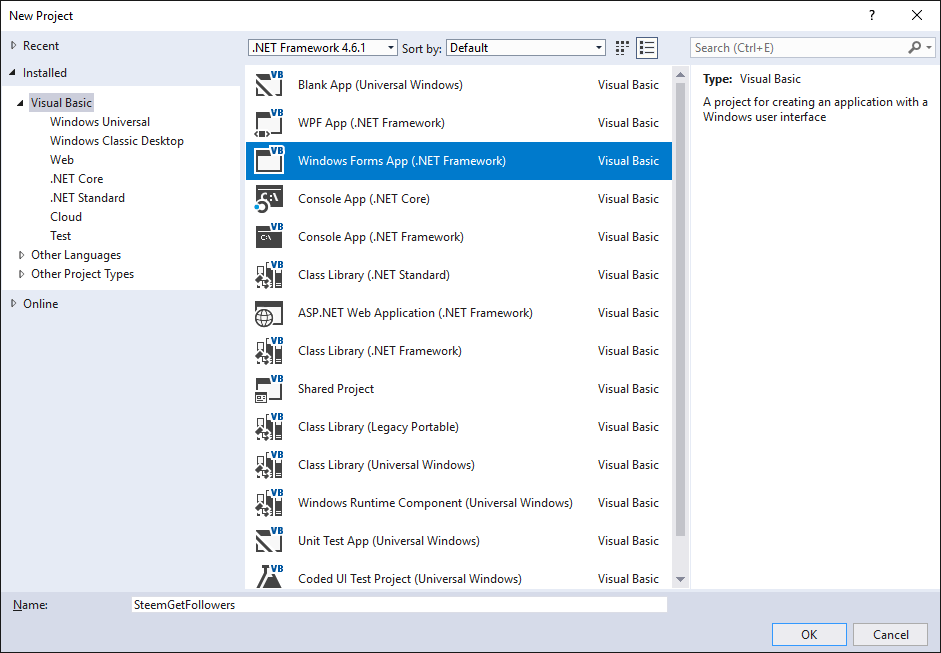941x653 pixels.
Task: Click the Other Languages label
Action: pyautogui.click(x=76, y=255)
